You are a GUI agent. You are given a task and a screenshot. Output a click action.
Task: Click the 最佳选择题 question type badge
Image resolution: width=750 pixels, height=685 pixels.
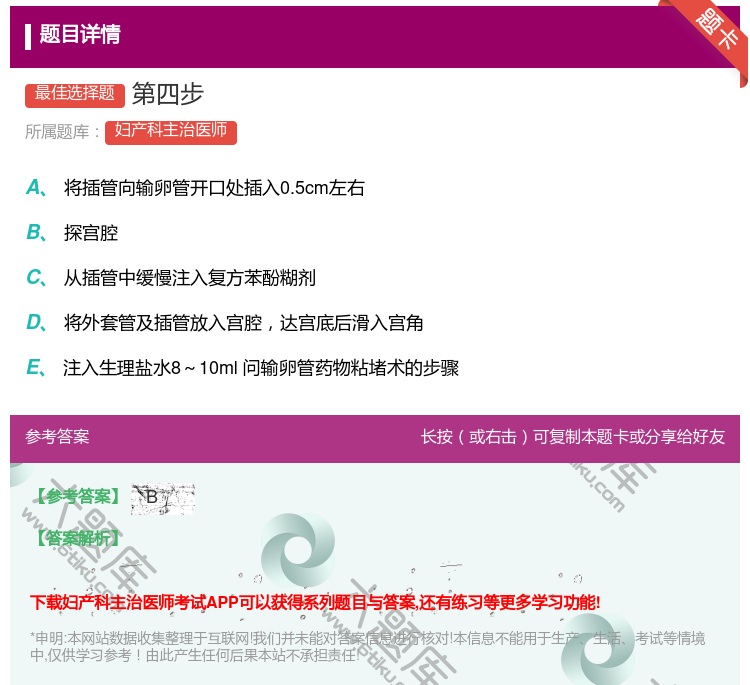pyautogui.click(x=75, y=95)
